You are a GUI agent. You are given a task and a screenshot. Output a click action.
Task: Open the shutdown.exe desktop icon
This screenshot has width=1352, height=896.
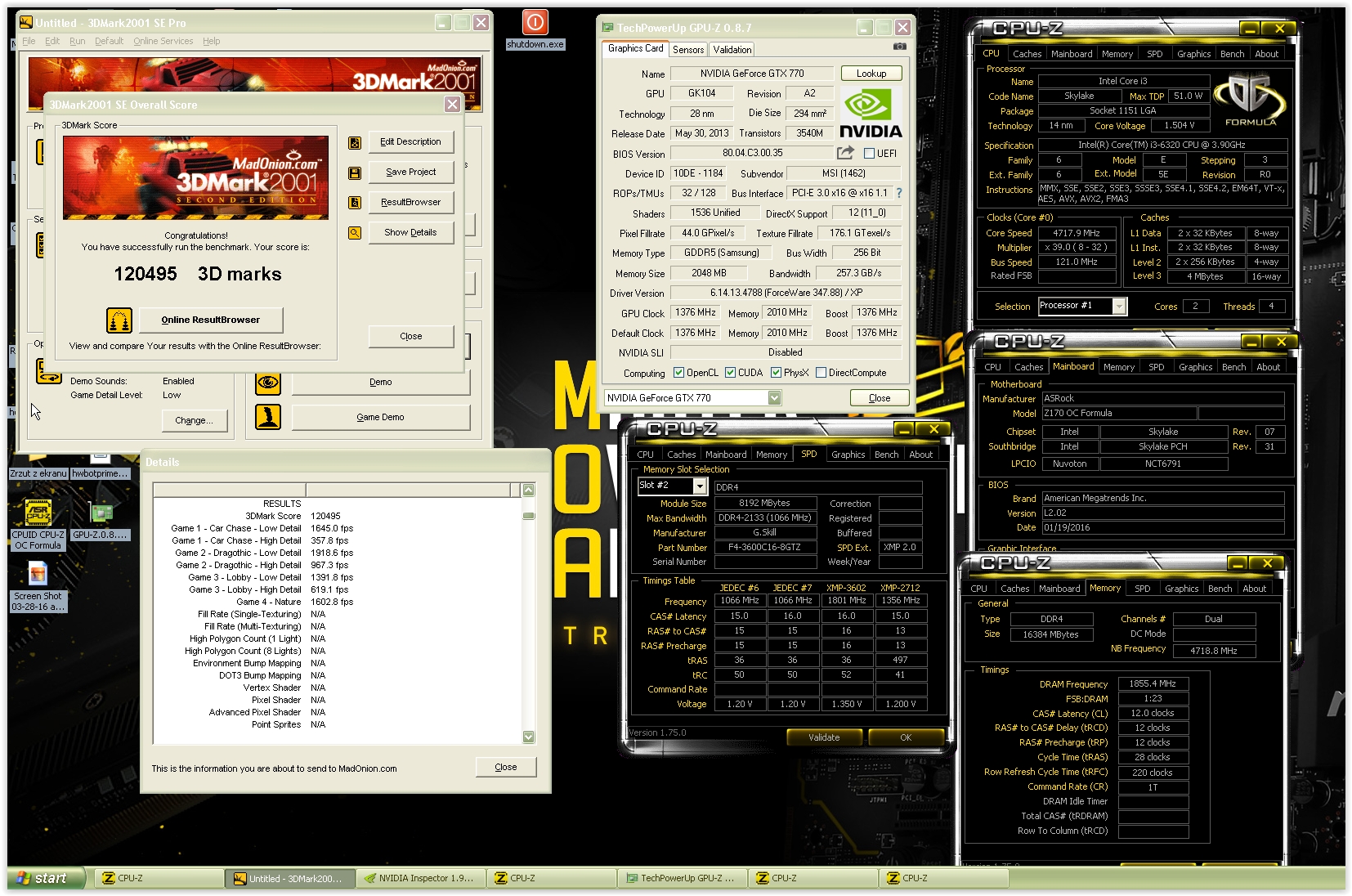[x=535, y=29]
